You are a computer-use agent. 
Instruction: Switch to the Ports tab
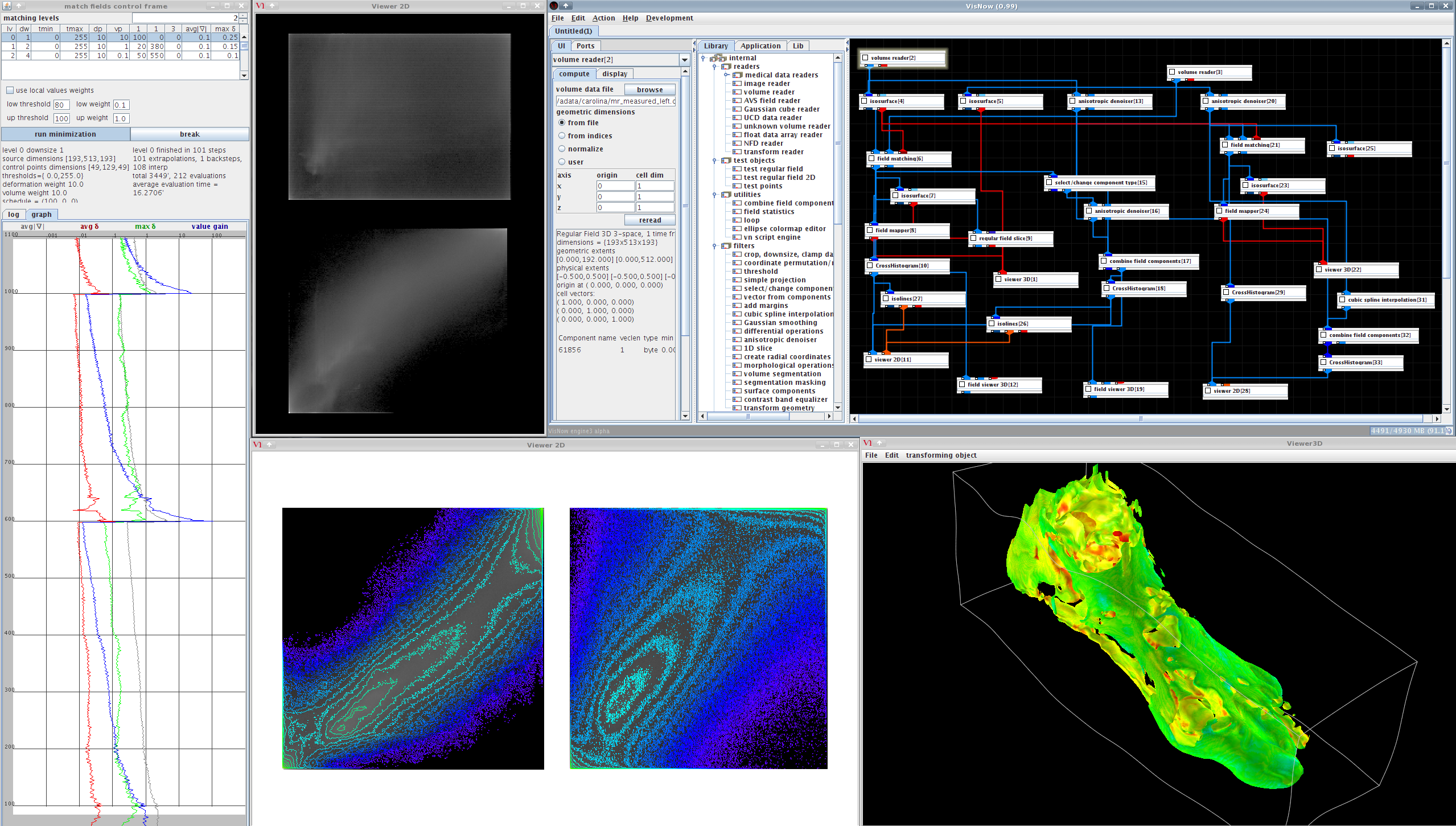pyautogui.click(x=585, y=46)
